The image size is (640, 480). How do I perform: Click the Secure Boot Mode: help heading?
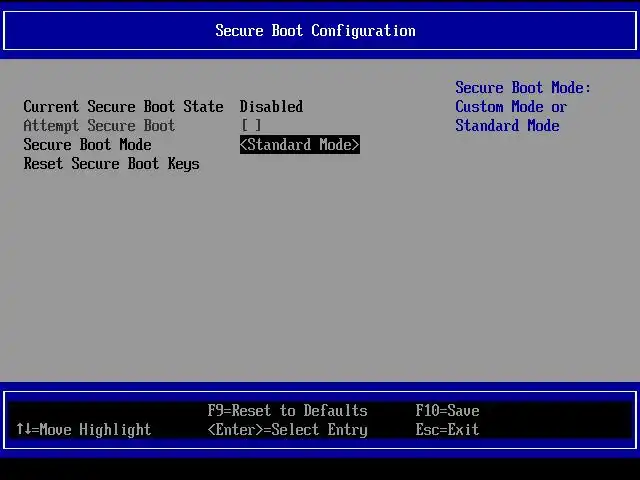tap(523, 87)
